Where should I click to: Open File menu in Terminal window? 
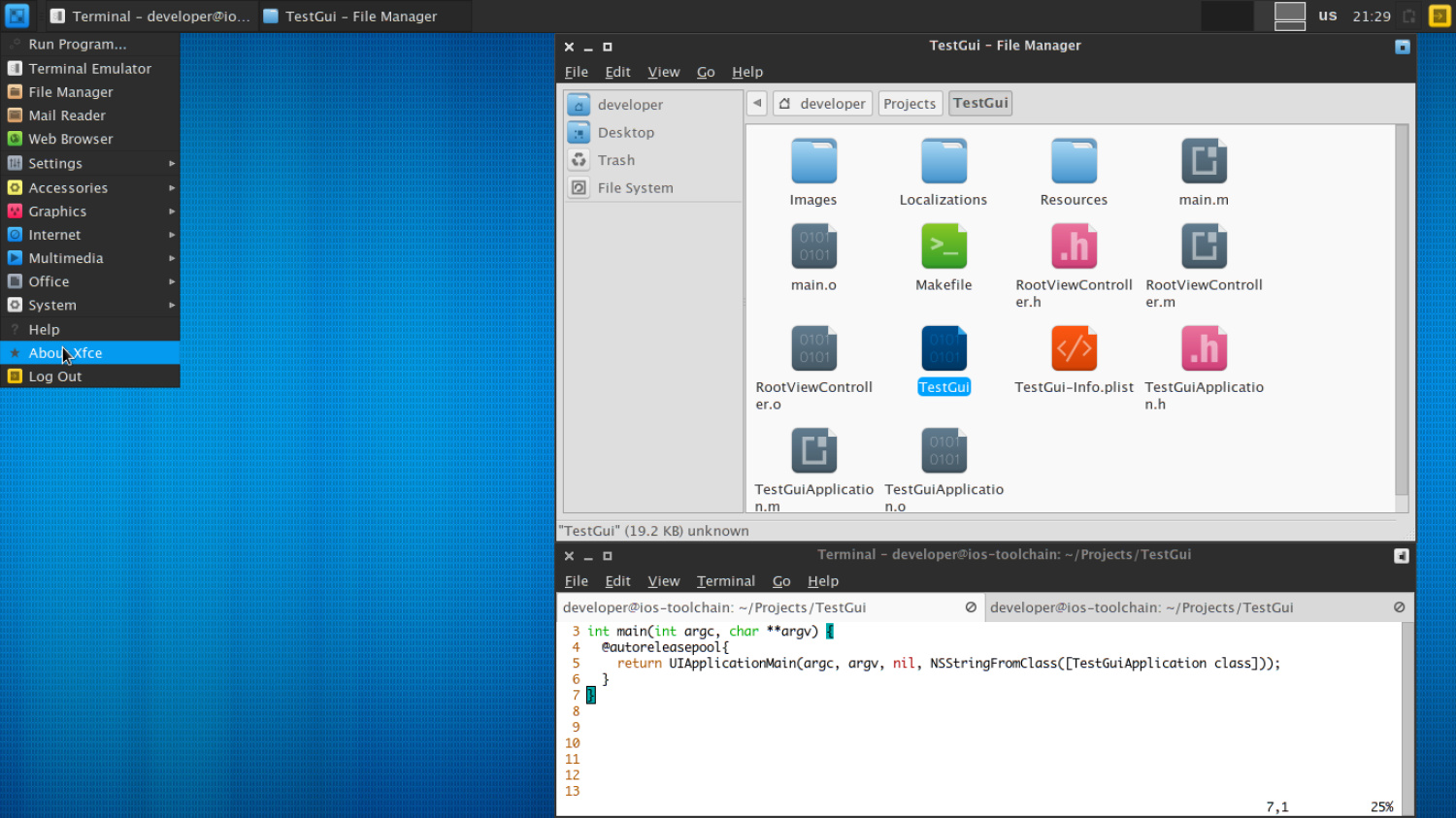(577, 581)
